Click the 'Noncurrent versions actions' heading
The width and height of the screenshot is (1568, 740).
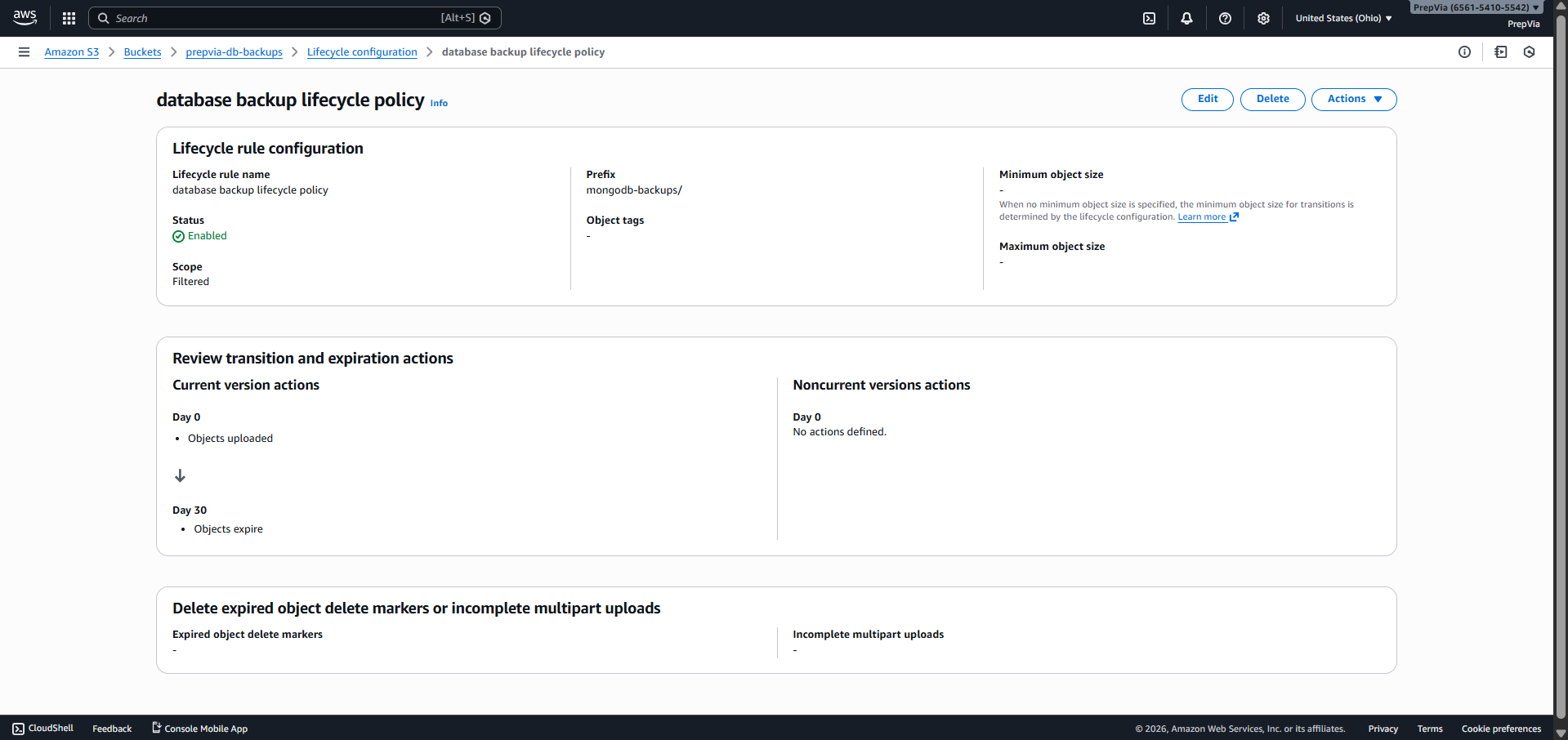pyautogui.click(x=882, y=386)
